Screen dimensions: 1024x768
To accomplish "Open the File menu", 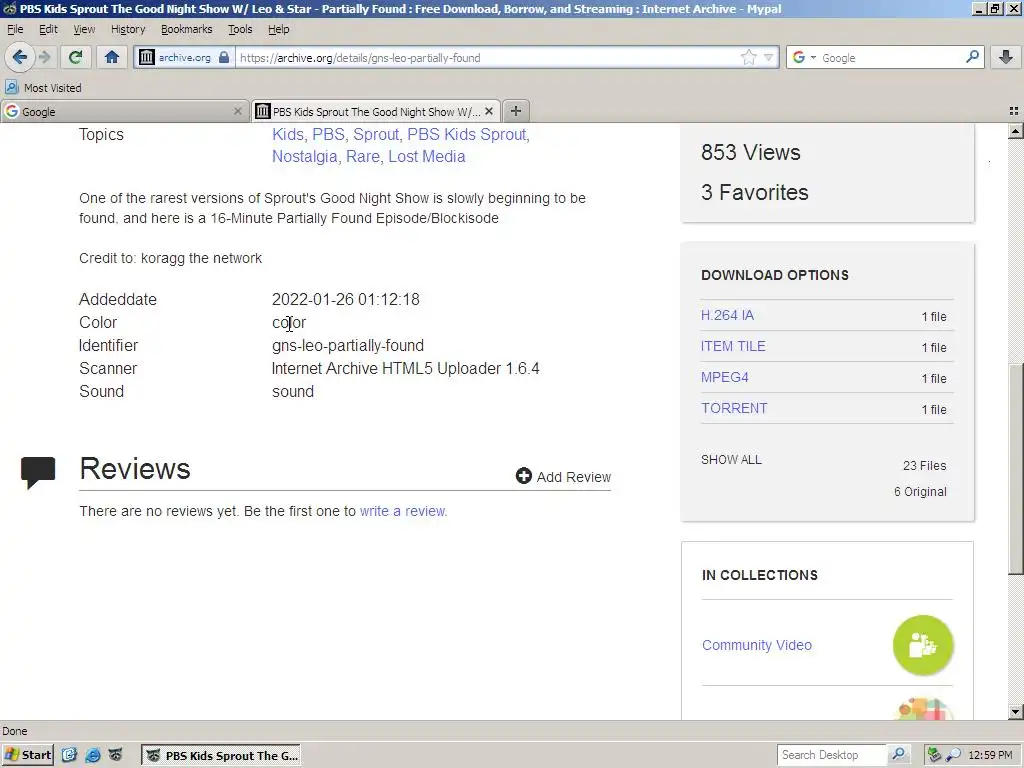I will pos(15,29).
